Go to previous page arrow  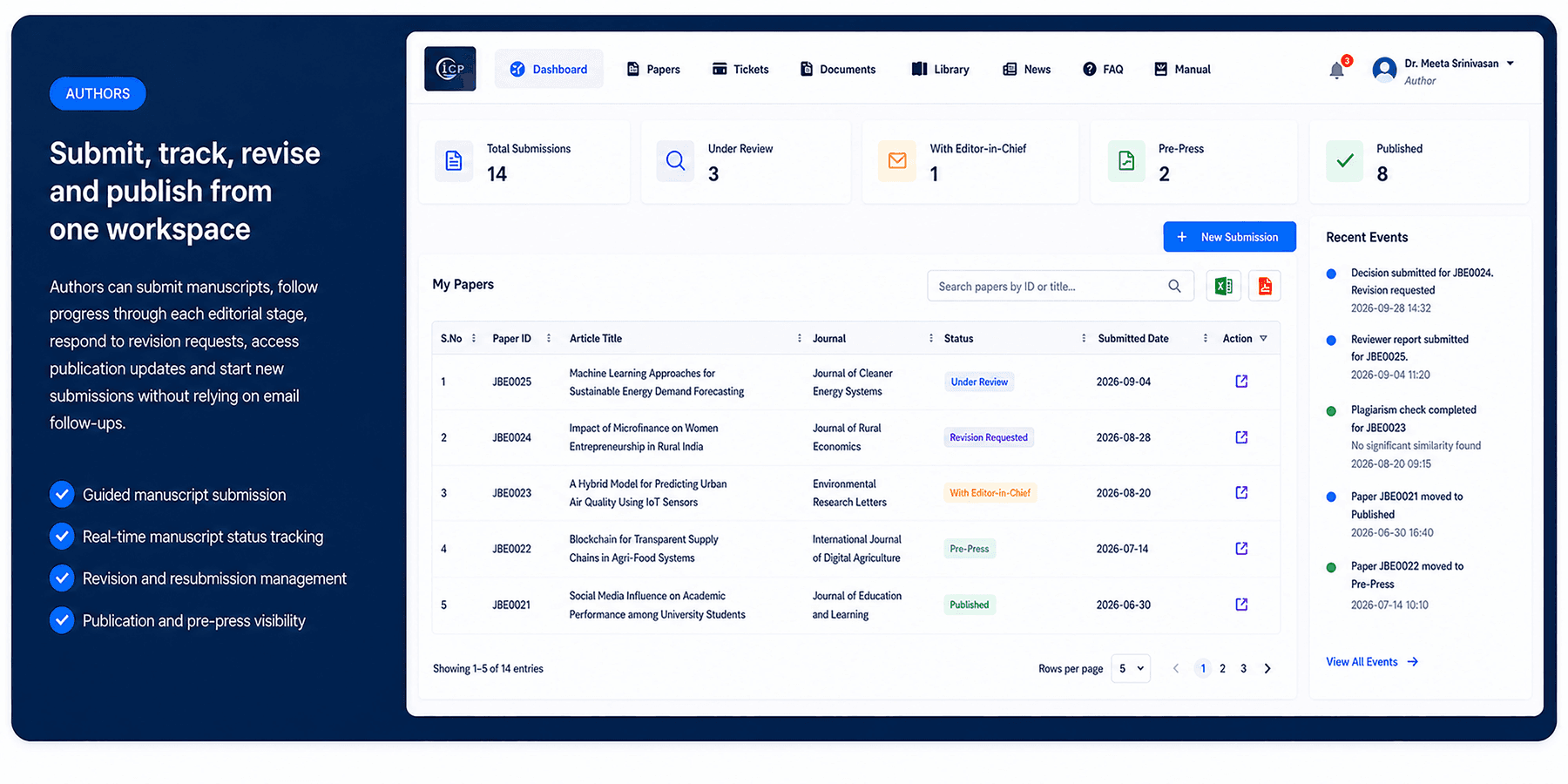1176,669
